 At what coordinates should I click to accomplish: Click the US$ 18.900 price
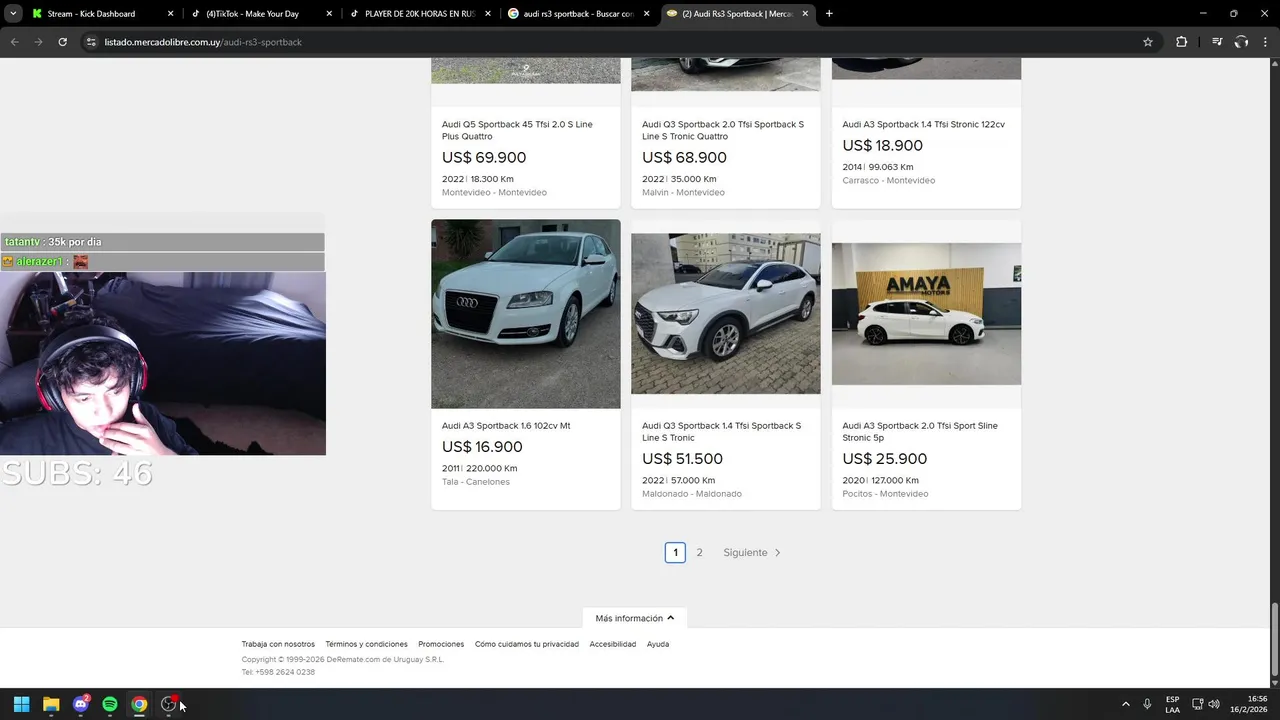[x=882, y=146]
